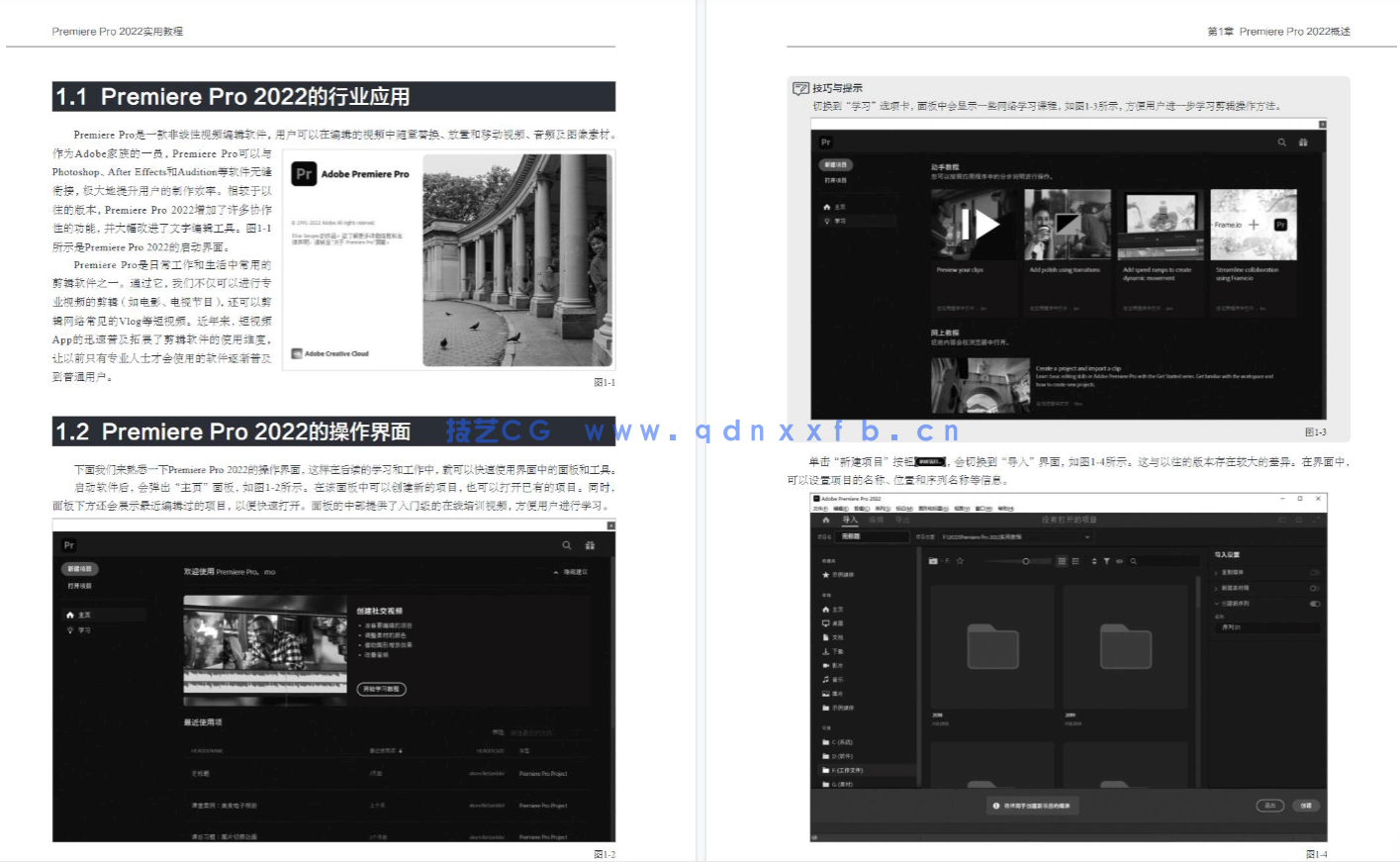Turn on the 新建素材箱 toggle switch

(1313, 588)
